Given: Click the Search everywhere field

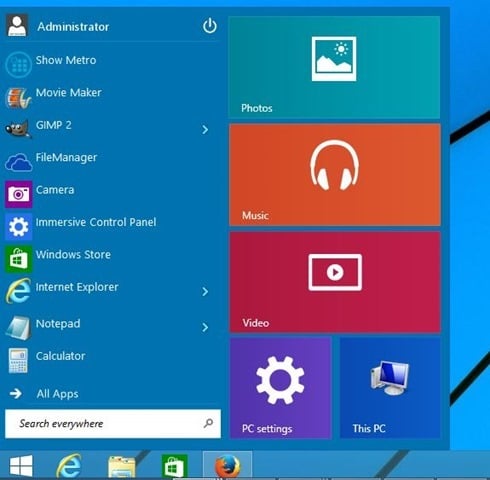Looking at the screenshot, I should click(x=113, y=423).
